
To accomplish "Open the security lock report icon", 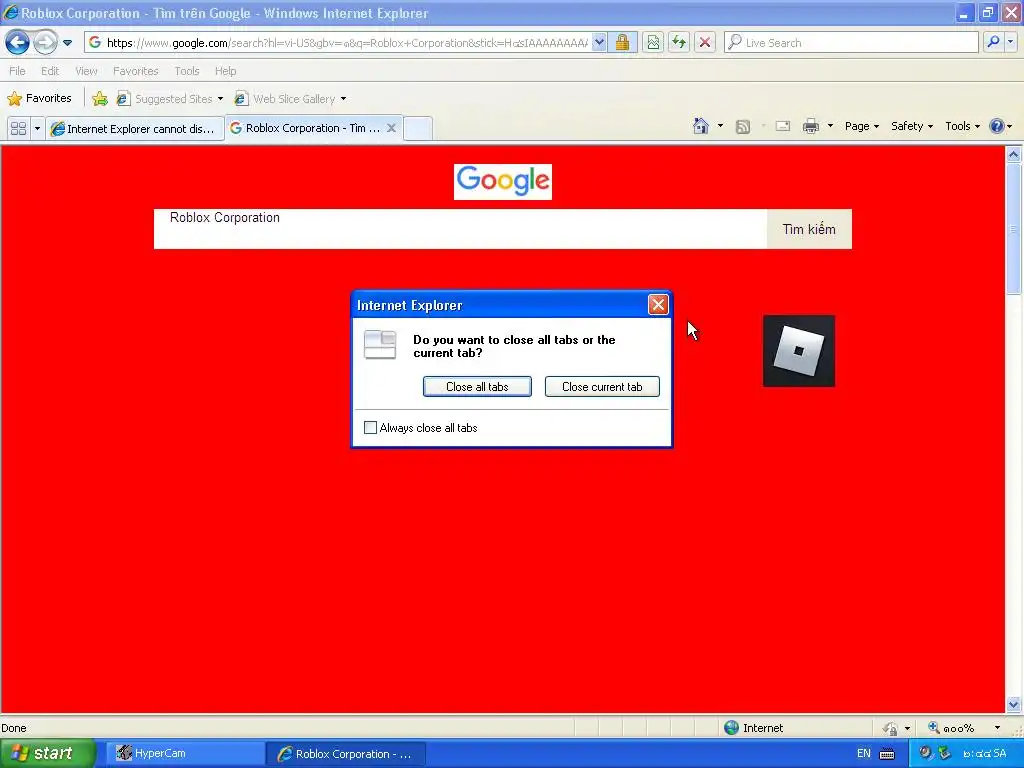I will [622, 43].
